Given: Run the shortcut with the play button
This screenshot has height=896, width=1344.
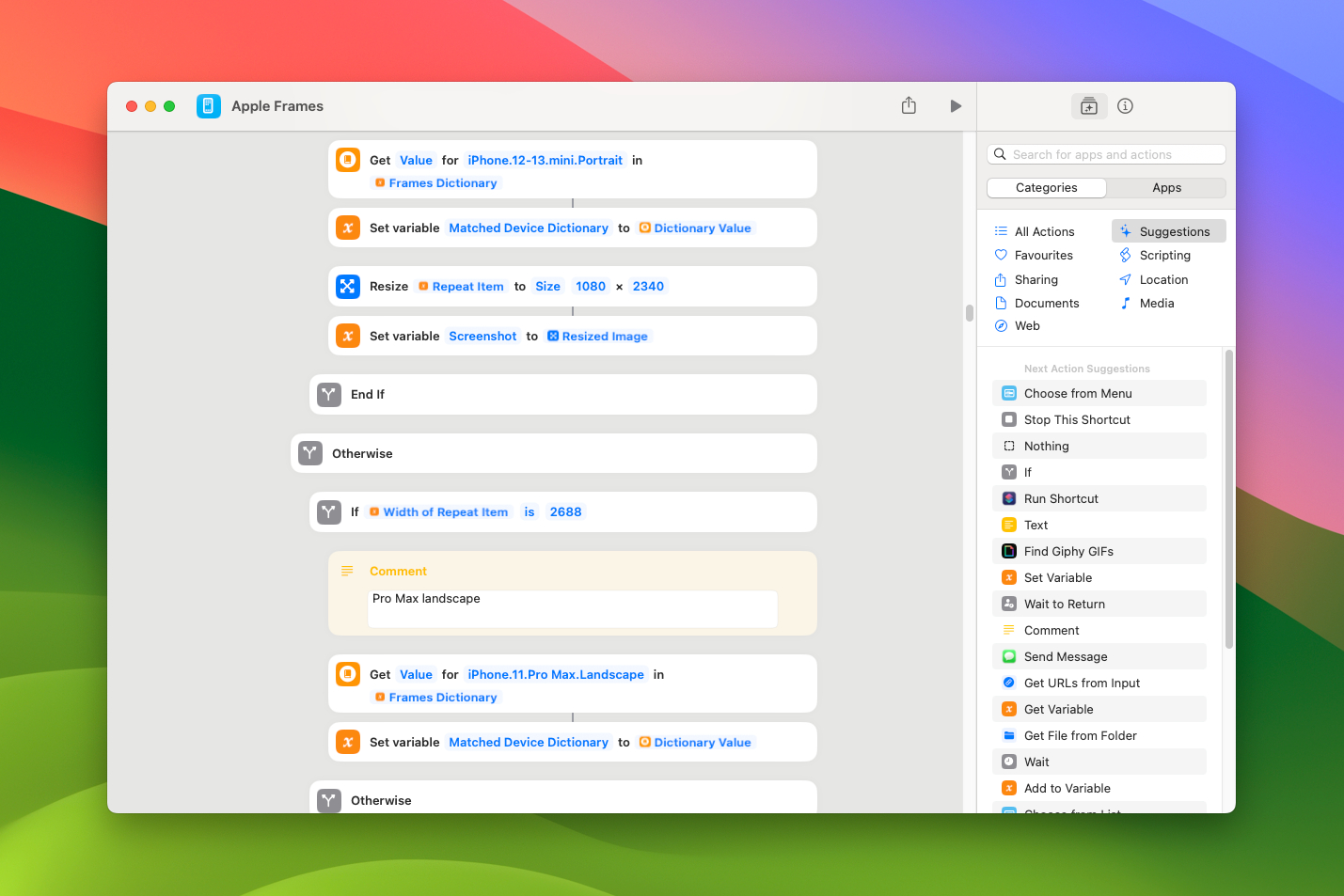Looking at the screenshot, I should [956, 106].
